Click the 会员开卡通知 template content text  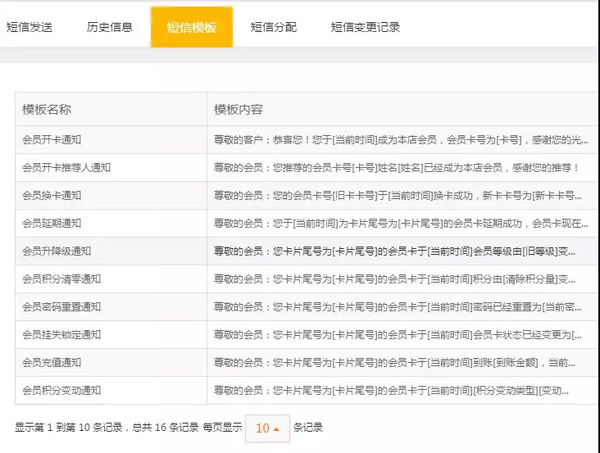400,140
